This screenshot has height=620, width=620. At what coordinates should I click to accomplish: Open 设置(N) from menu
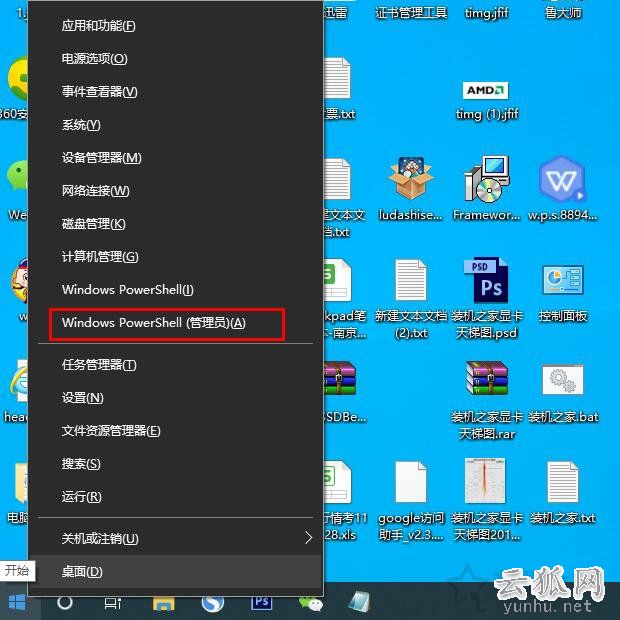(x=176, y=397)
